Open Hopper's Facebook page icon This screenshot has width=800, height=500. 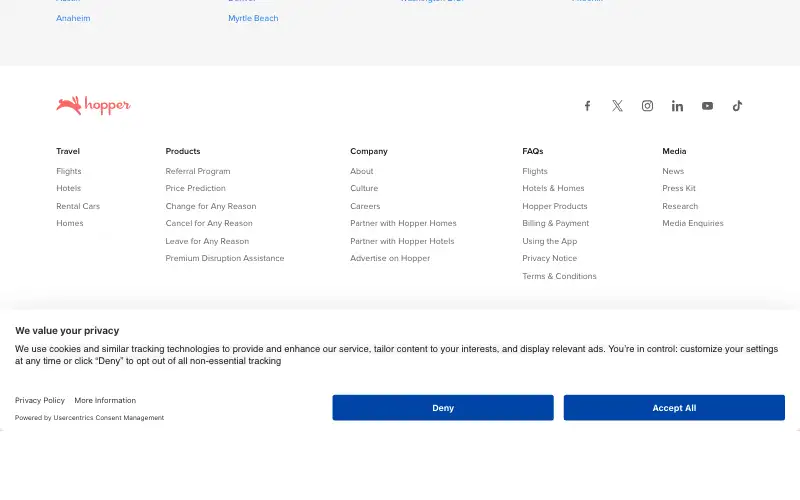coord(587,106)
